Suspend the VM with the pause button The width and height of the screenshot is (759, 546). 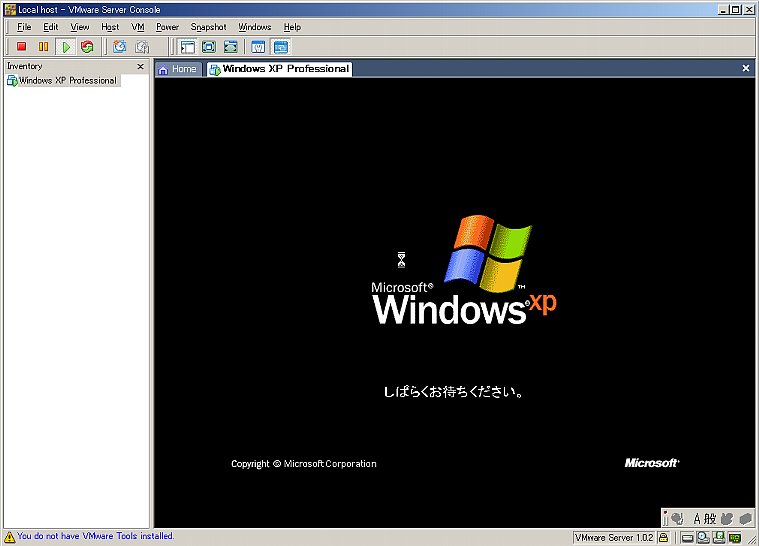(44, 46)
